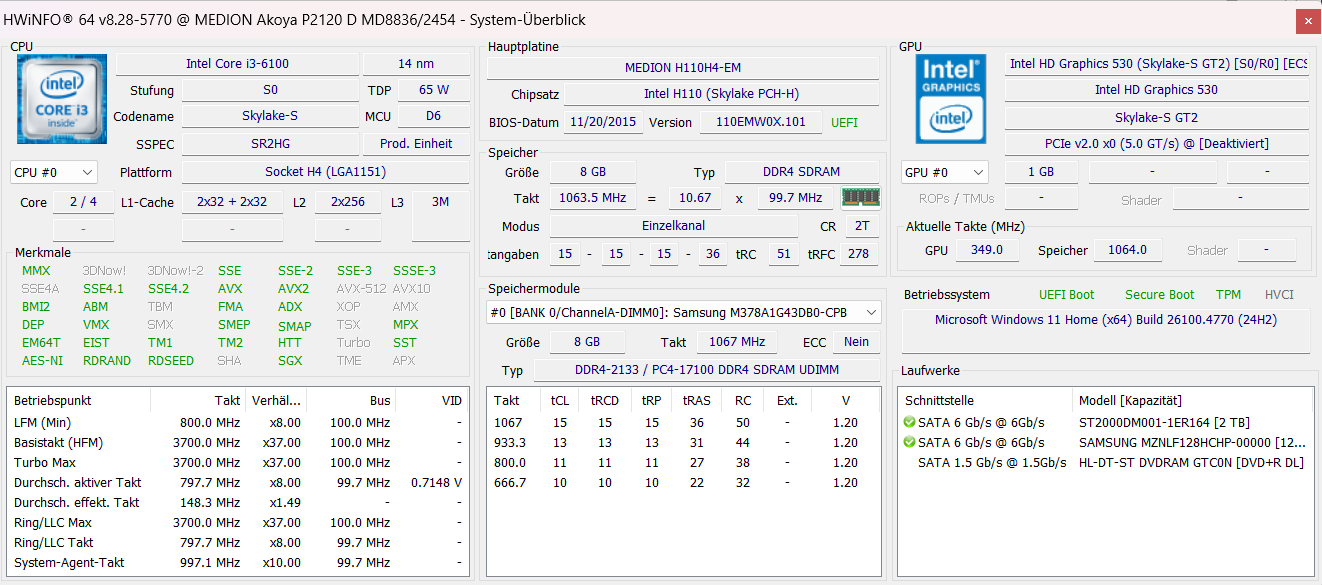Click the Intel Graphics logo

click(x=951, y=99)
